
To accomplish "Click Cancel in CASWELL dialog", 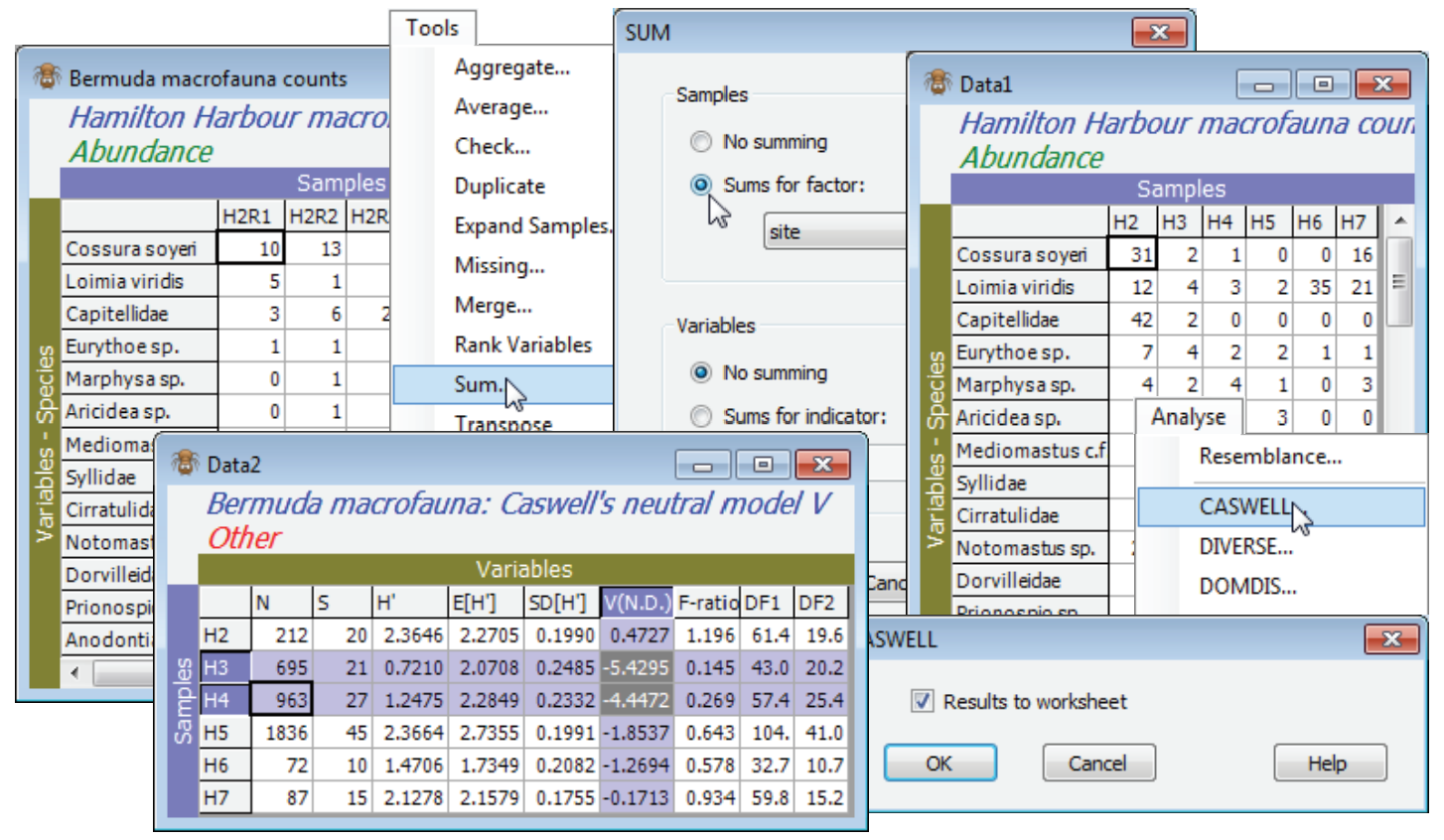I will (x=1097, y=763).
